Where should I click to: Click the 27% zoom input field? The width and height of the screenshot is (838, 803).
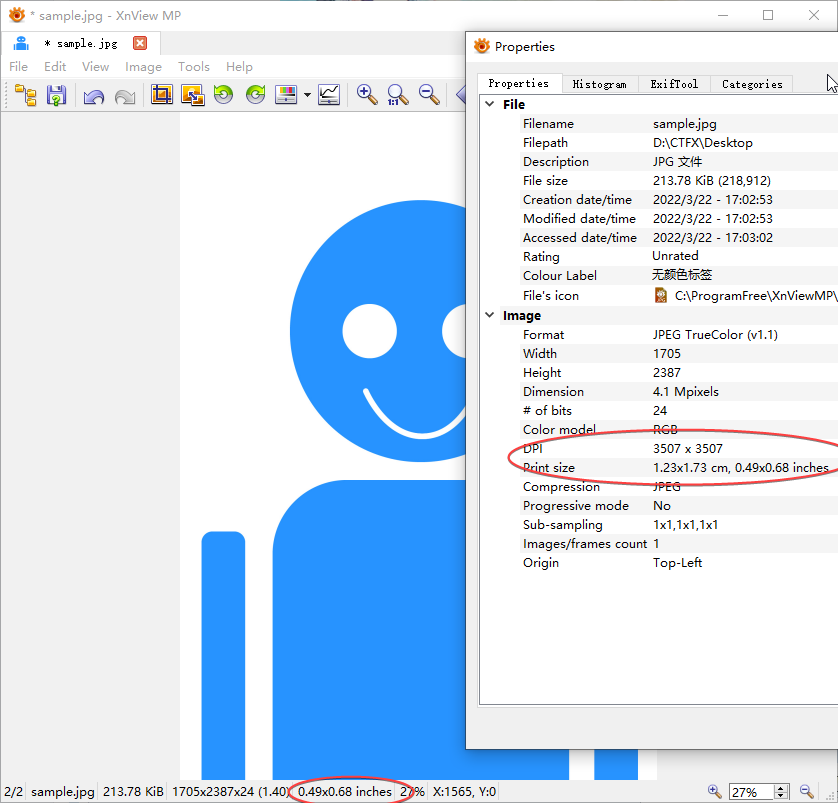(750, 792)
